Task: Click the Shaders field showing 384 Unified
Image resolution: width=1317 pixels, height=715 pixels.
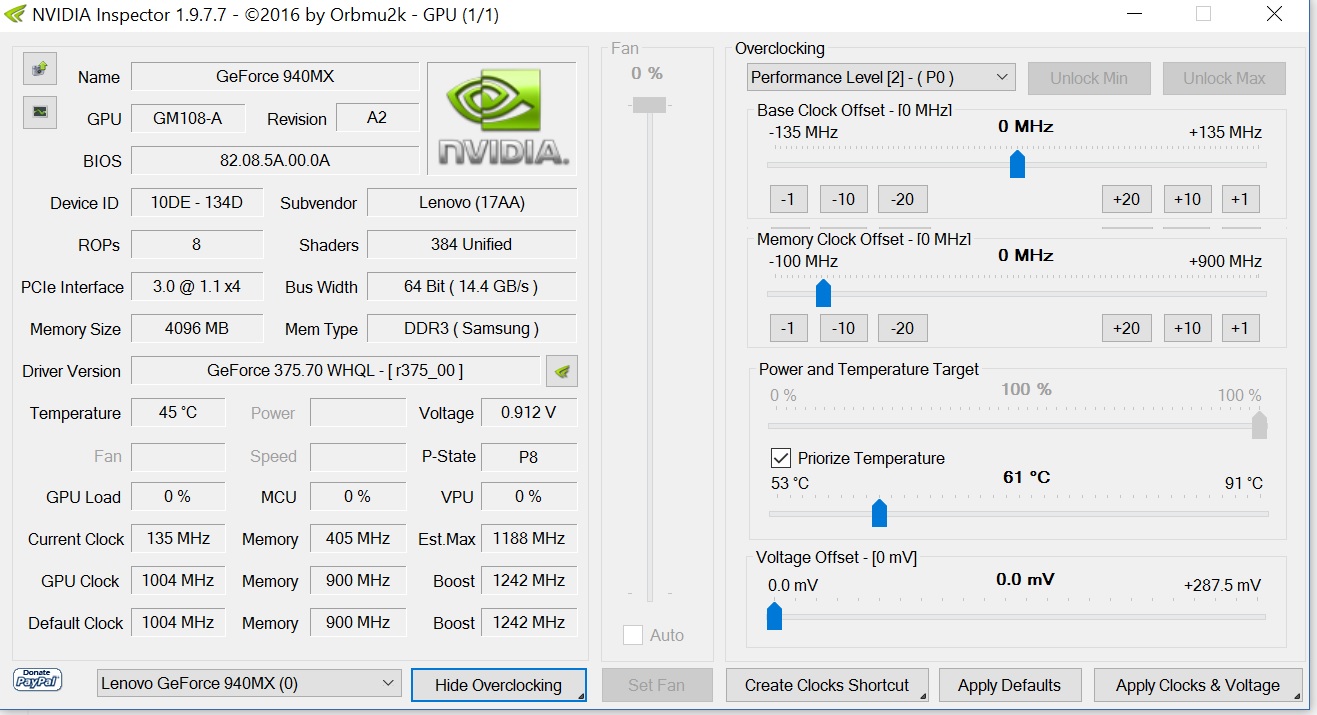Action: (x=472, y=244)
